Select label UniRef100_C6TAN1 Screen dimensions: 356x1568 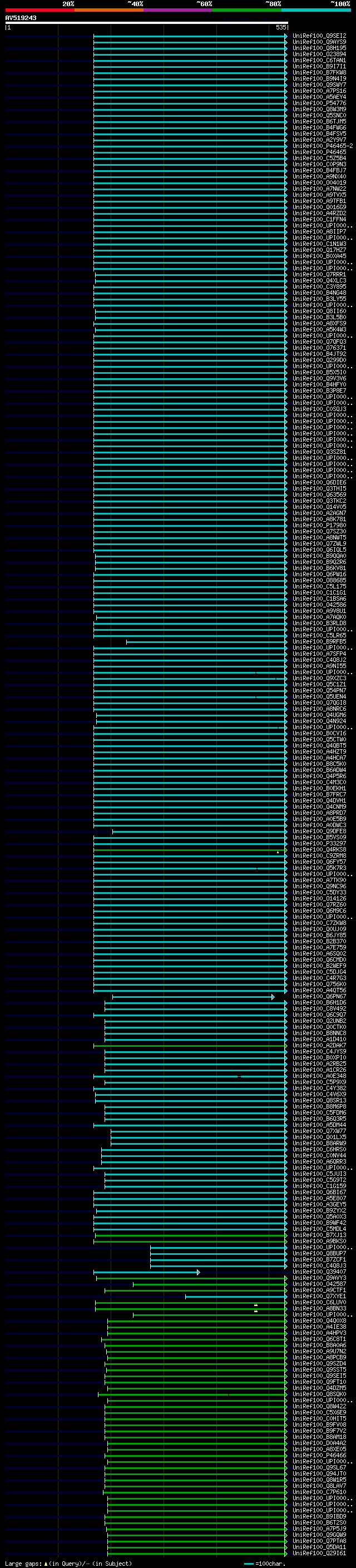pyautogui.click(x=319, y=60)
